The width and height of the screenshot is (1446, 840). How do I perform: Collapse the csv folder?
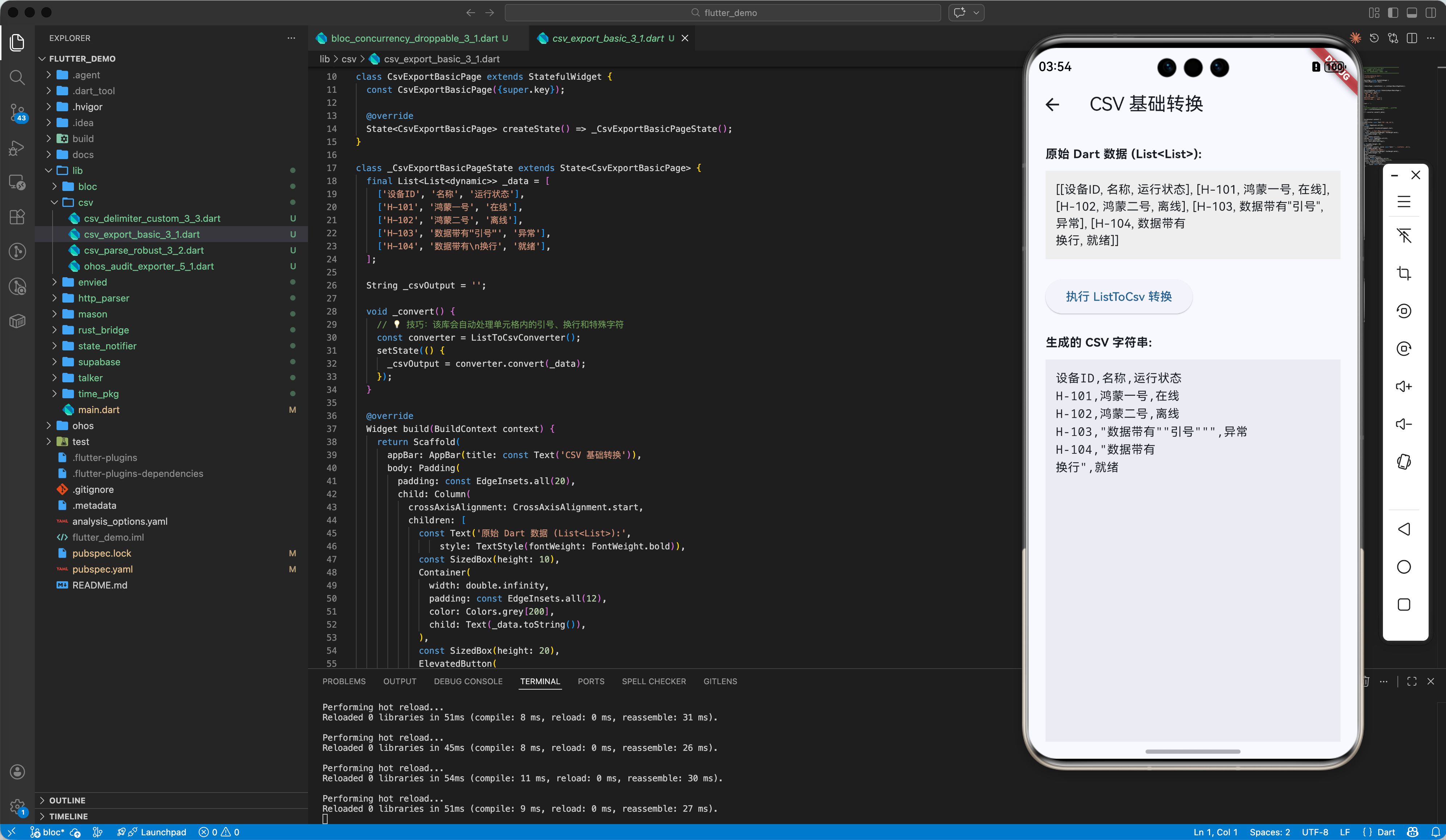pos(85,203)
